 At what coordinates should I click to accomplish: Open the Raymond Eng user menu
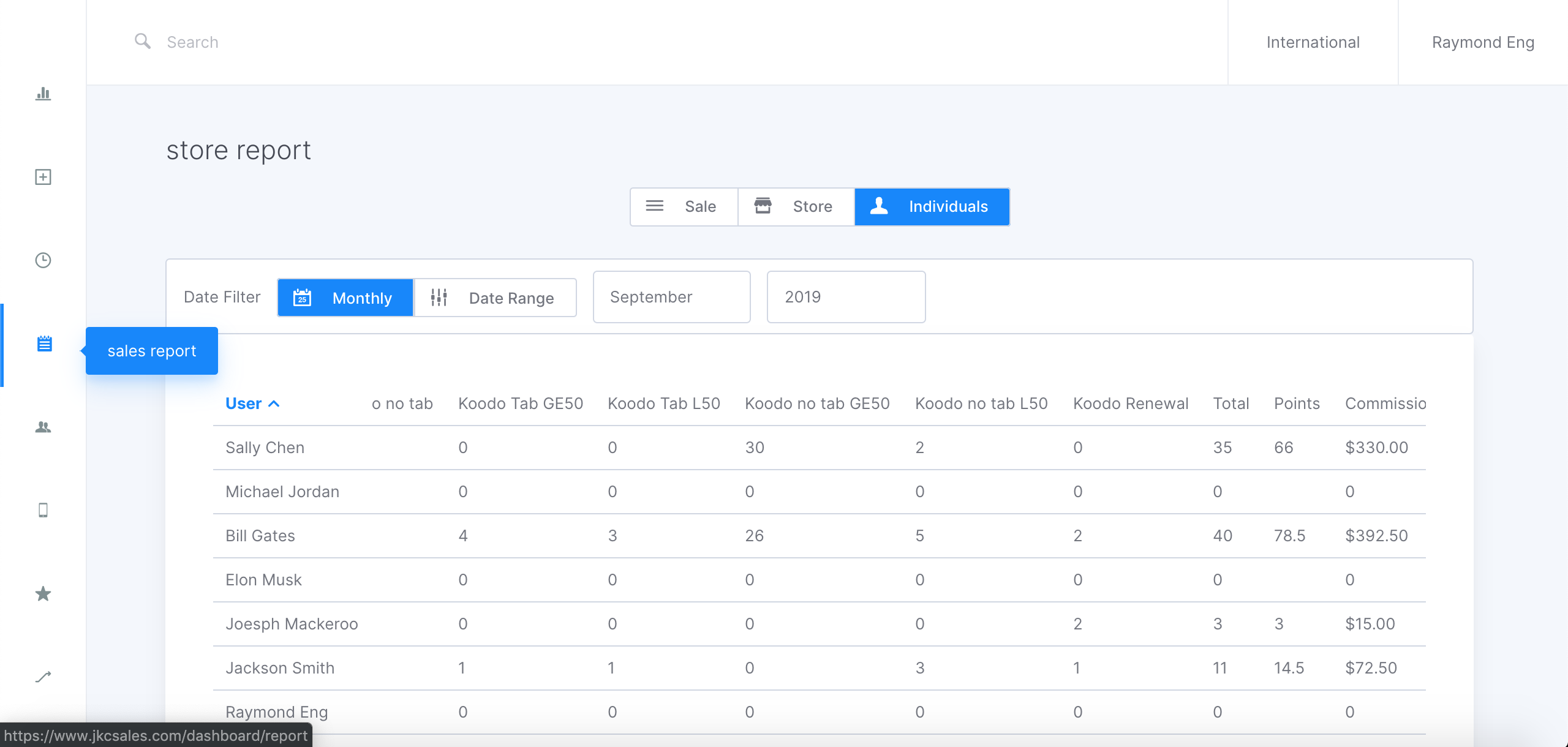click(x=1483, y=42)
